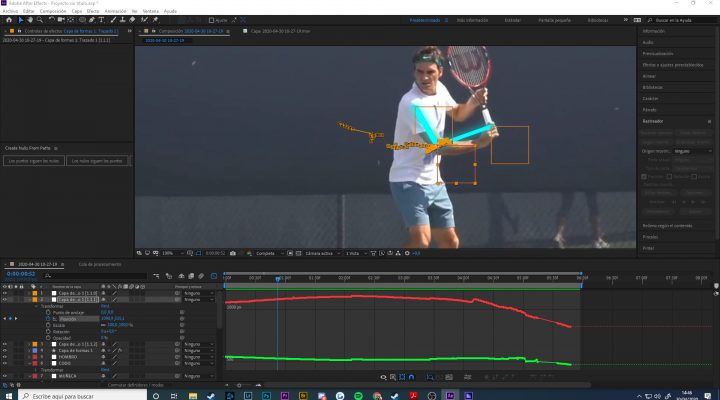Image resolution: width=720 pixels, height=400 pixels.
Task: Open parent dropdown for the HOMBRO layer
Action: 198,357
